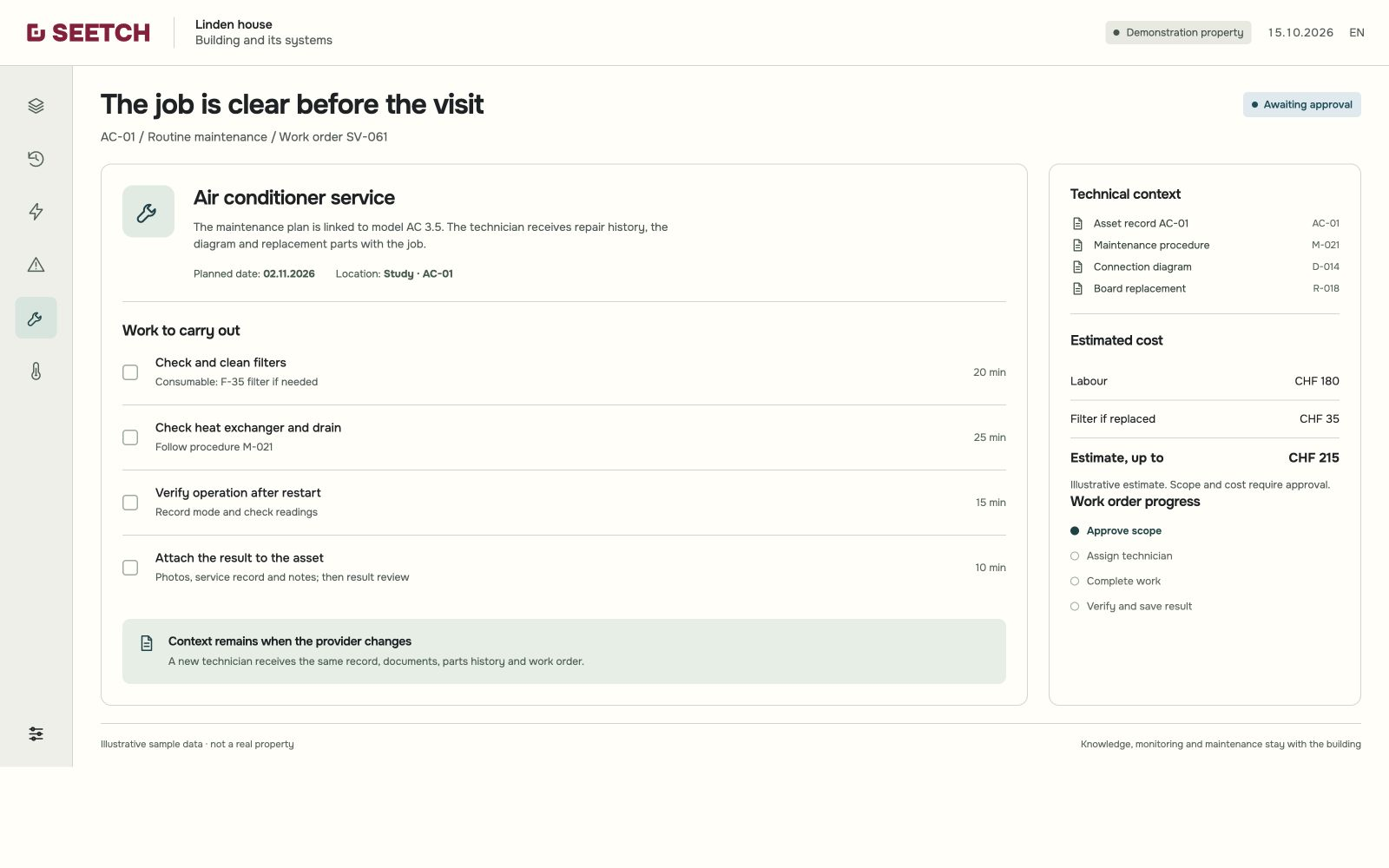Open the Connection diagram D-014 link
The height and width of the screenshot is (868, 1389).
(x=1205, y=266)
